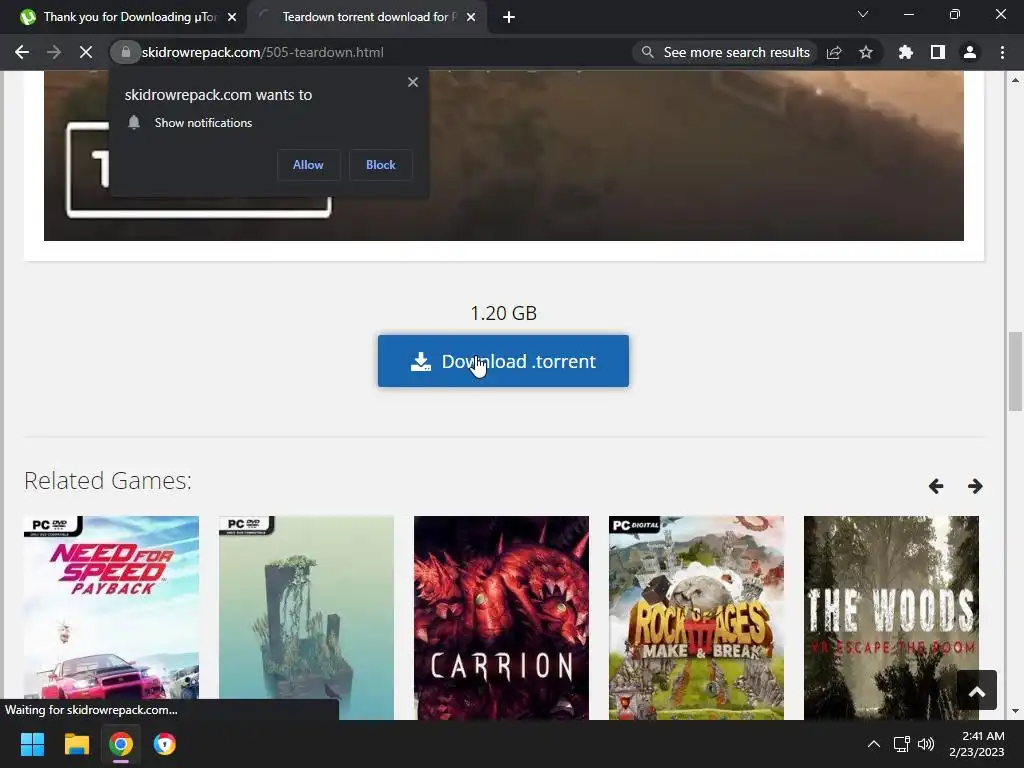Open The Woods VR Escape cover

[891, 618]
